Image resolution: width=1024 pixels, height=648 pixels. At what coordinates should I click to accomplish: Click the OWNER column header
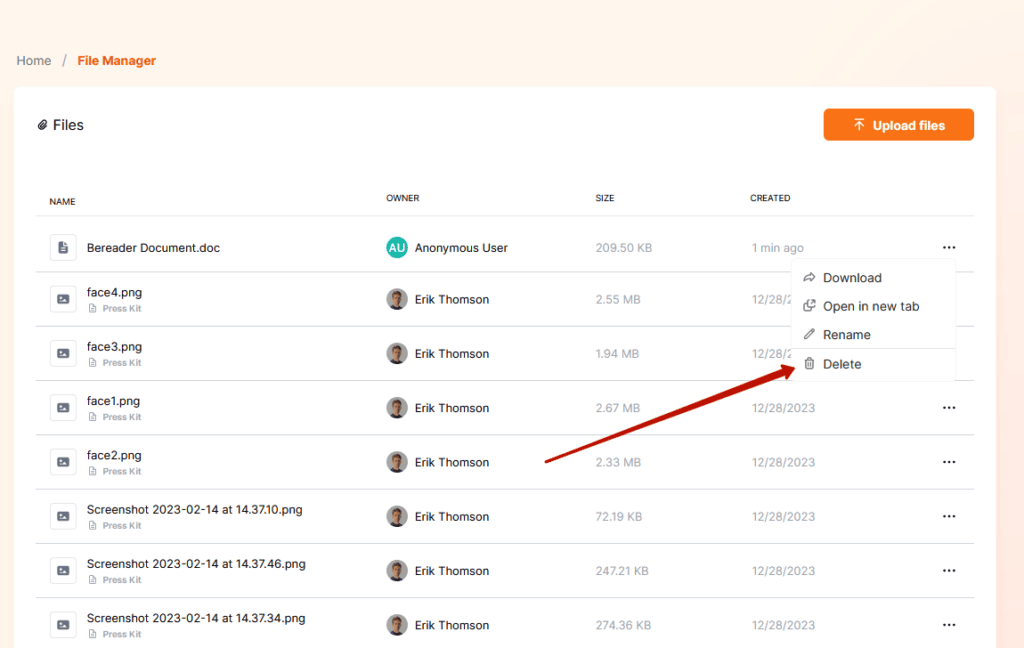click(x=402, y=198)
